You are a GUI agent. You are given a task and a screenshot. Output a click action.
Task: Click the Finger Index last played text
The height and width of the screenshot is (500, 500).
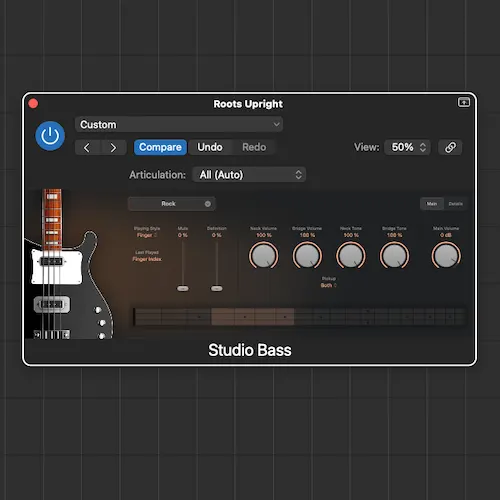tap(147, 259)
